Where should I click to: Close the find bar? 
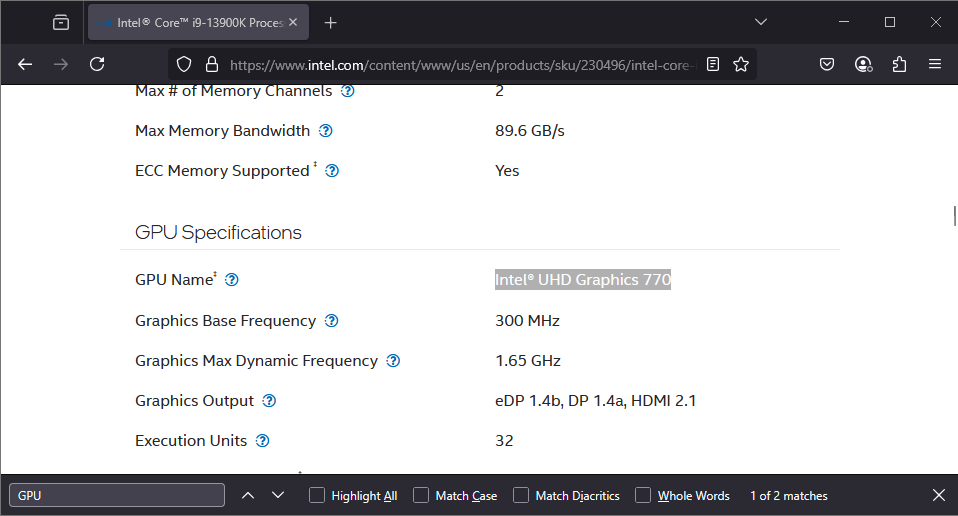point(938,495)
